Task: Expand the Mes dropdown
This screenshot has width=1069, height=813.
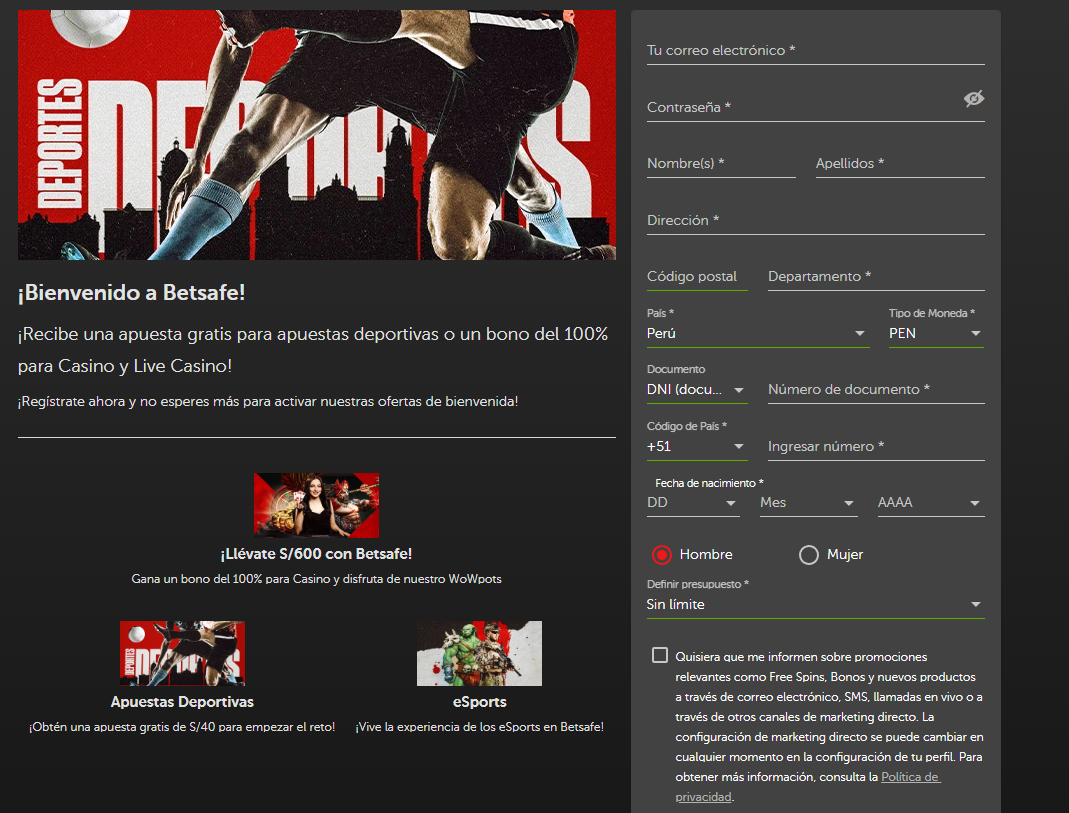Action: pyautogui.click(x=808, y=502)
